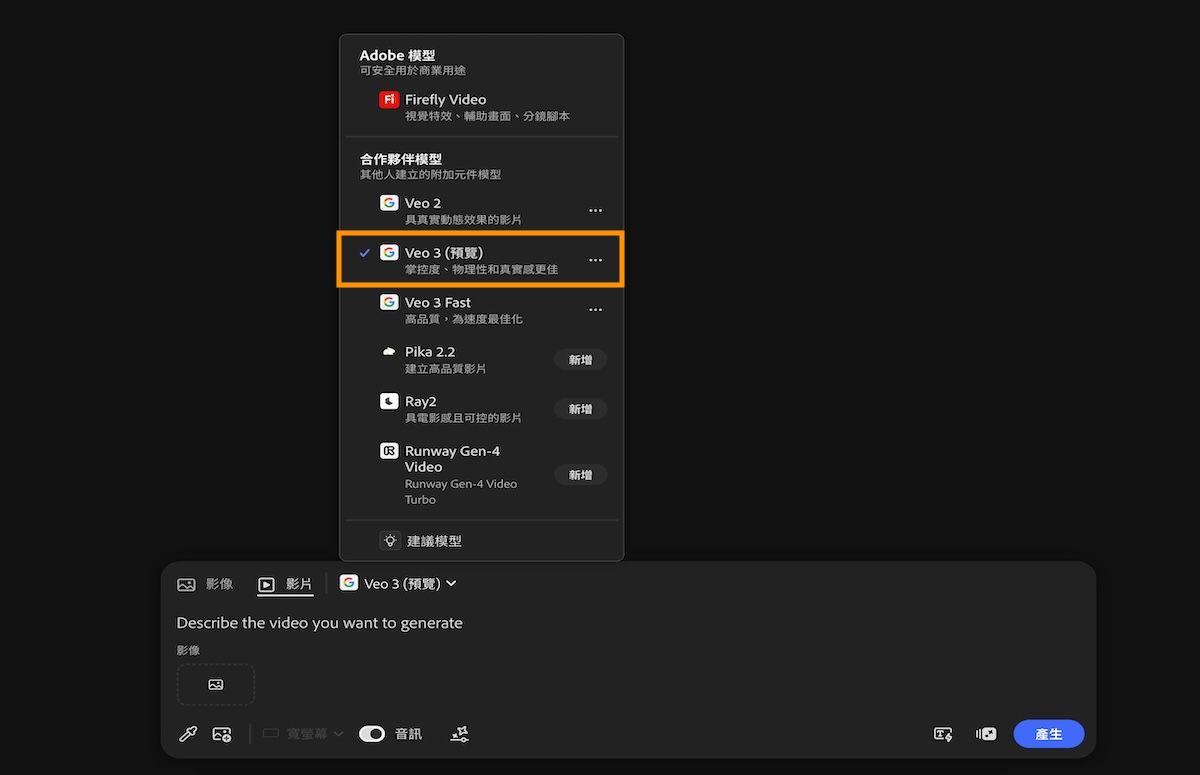Select the Veo 3 (預覽) model entry
The image size is (1200, 775).
point(481,260)
